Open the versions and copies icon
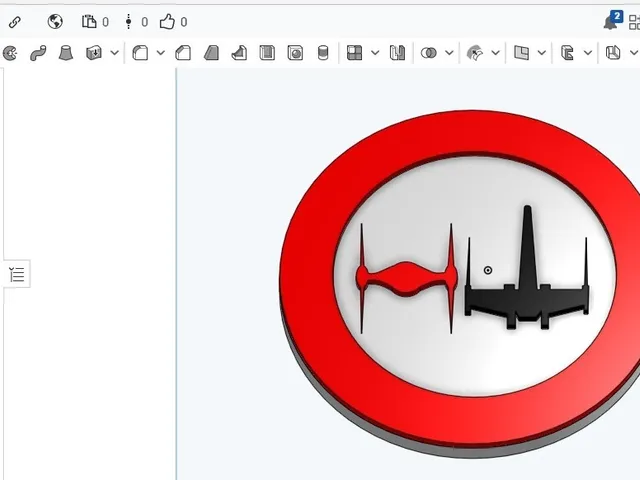This screenshot has width=640, height=480. coord(89,22)
